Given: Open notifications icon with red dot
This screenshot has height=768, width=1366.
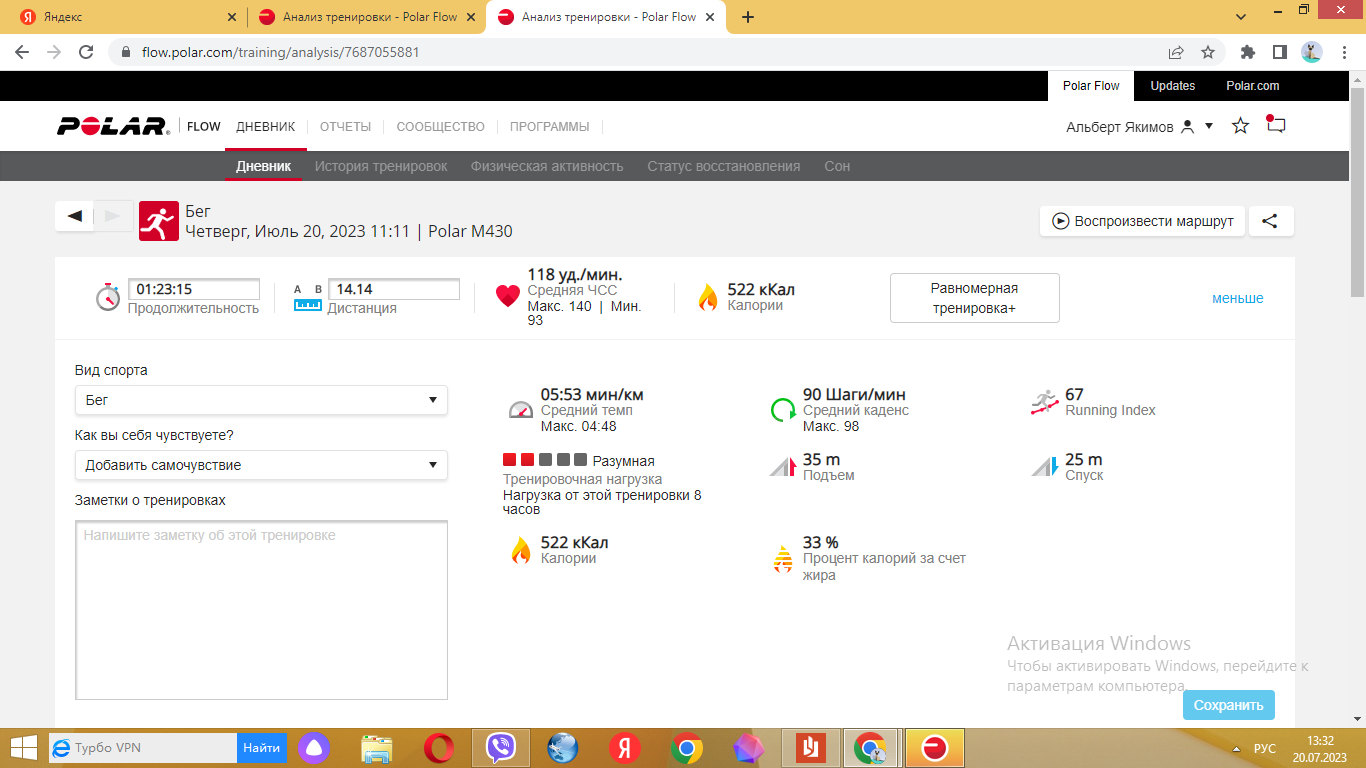Looking at the screenshot, I should [1275, 125].
